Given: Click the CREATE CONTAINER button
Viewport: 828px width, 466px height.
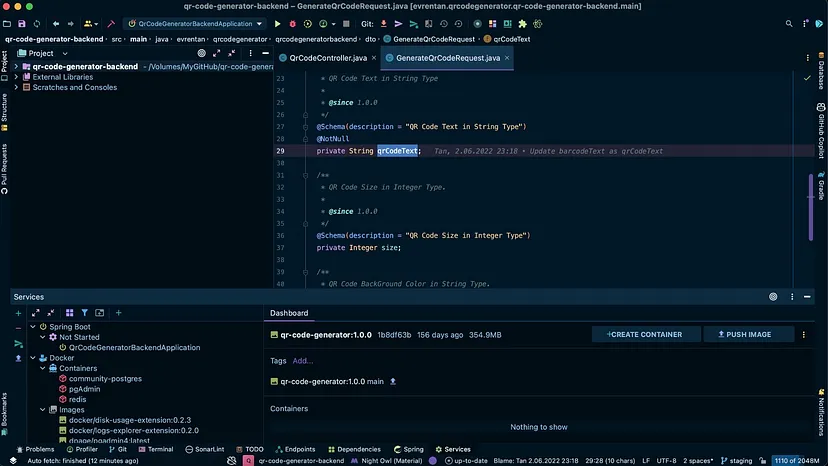Looking at the screenshot, I should 646,334.
